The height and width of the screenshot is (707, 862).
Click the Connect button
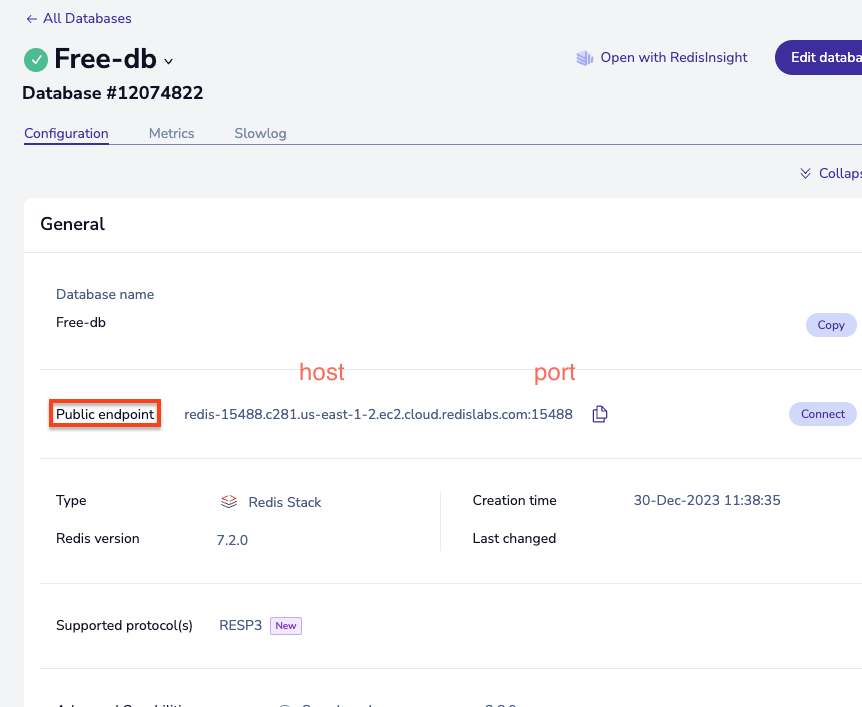822,414
